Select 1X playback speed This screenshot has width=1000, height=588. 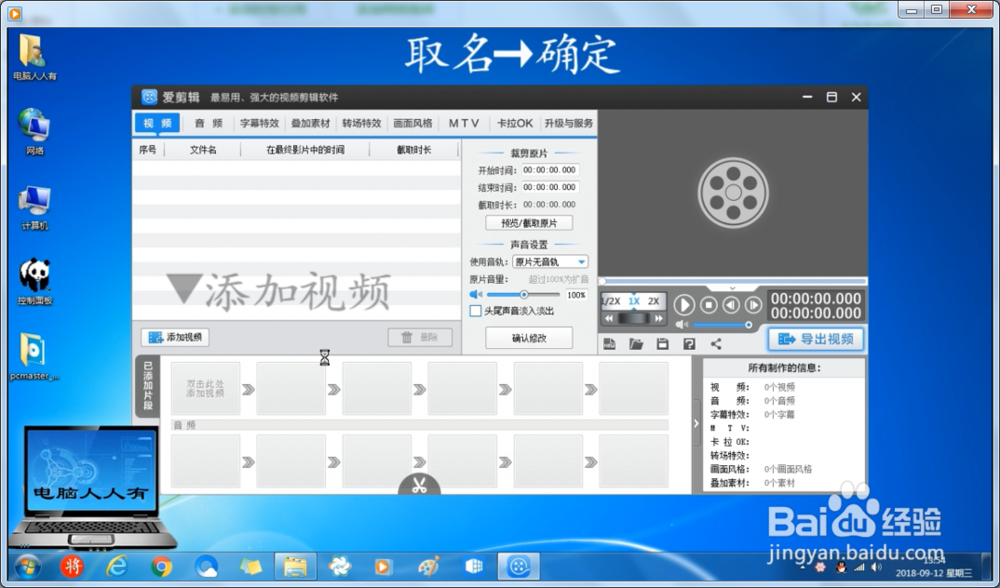pos(634,301)
